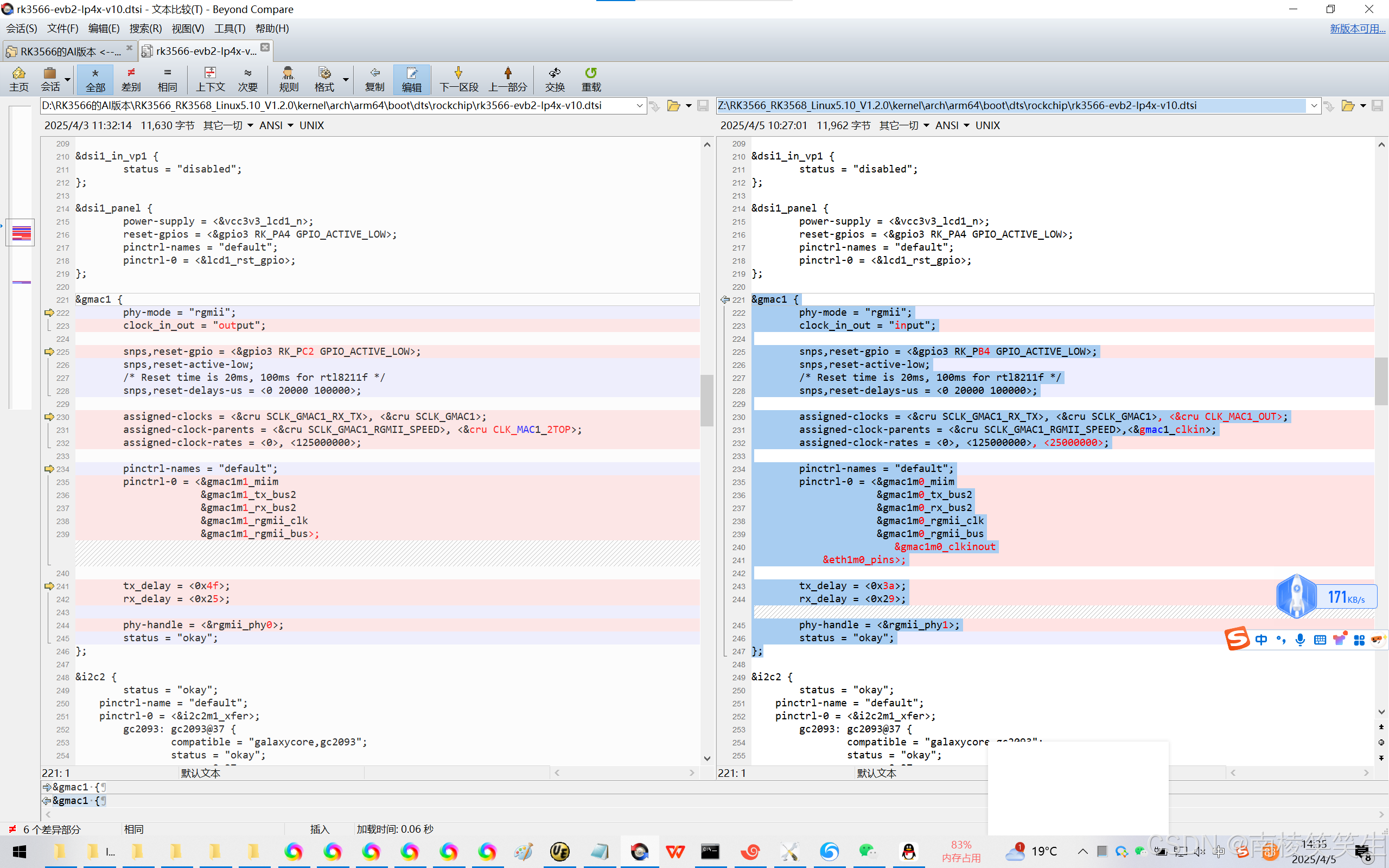1389x868 pixels.
Task: Click the 编辑 (Edit) toolbar button
Action: click(411, 79)
